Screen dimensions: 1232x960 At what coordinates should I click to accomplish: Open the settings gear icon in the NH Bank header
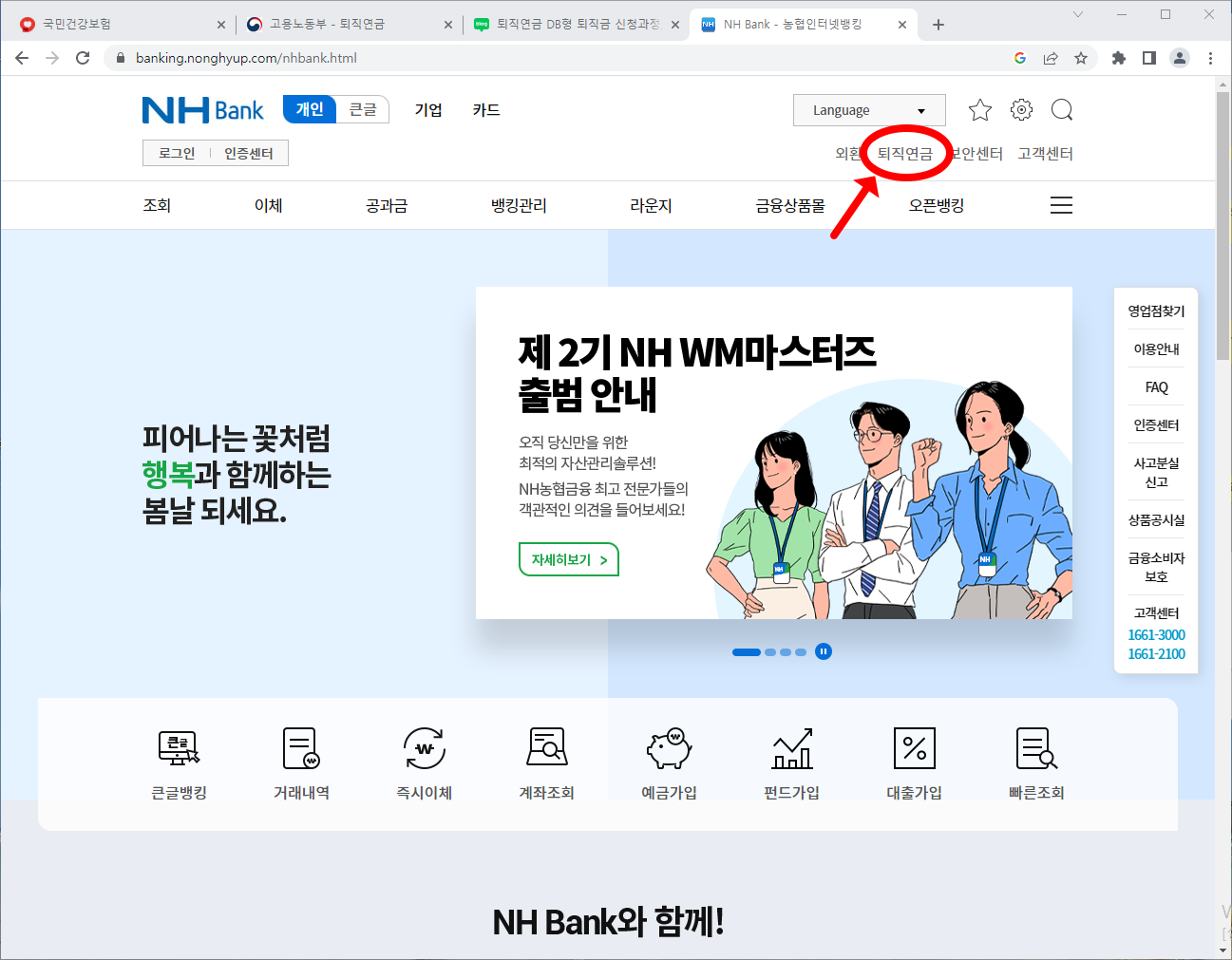[1021, 110]
